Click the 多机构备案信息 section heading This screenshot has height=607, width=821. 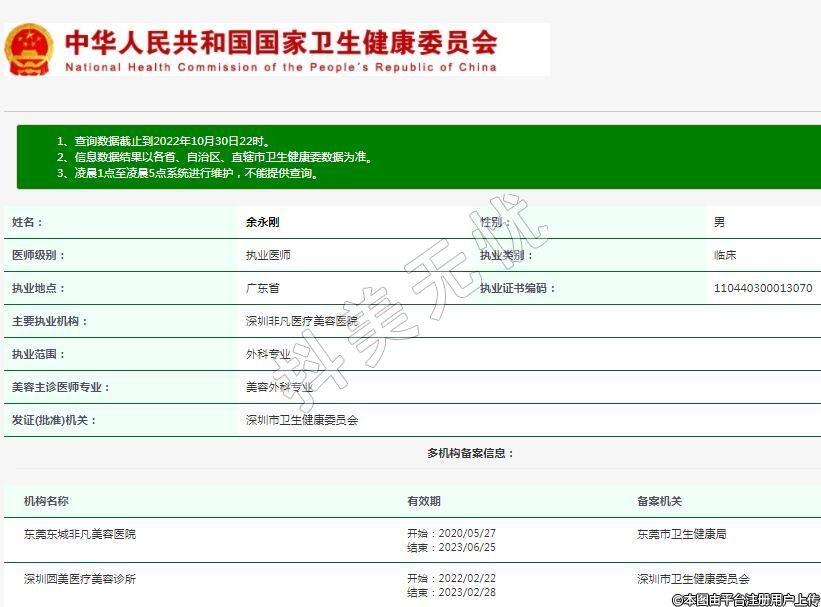[470, 453]
